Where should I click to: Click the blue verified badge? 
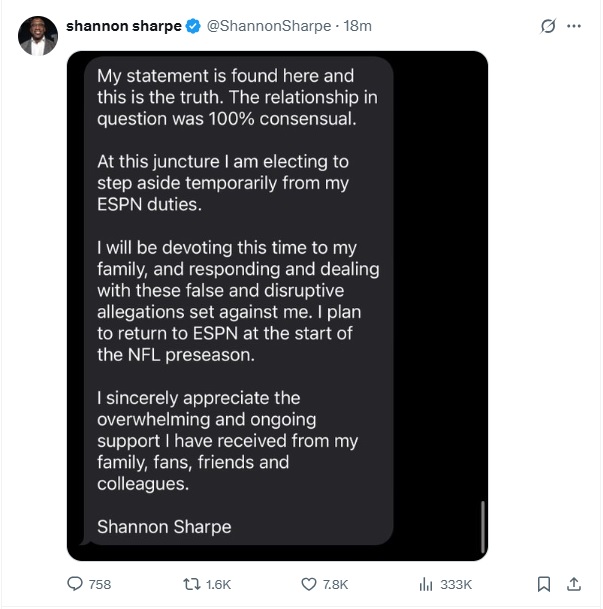[x=193, y=26]
